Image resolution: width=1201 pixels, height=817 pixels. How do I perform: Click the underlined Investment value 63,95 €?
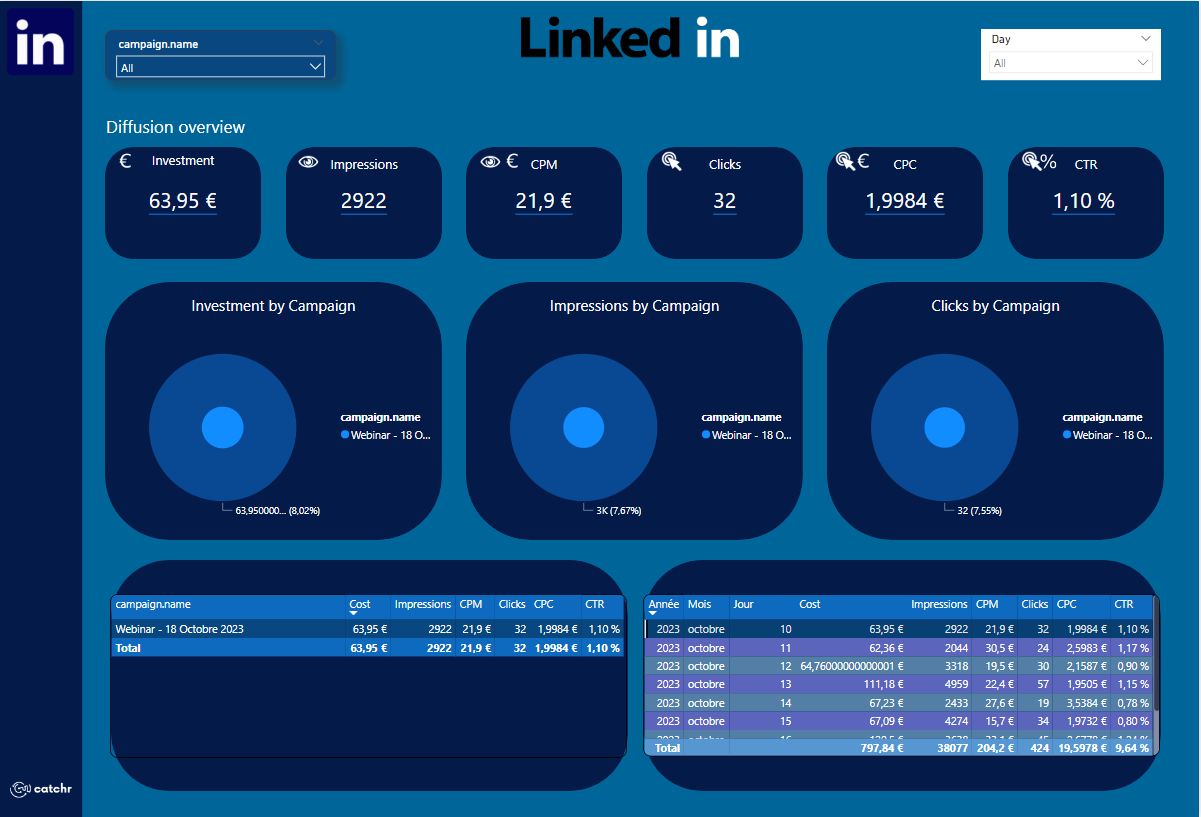[x=182, y=201]
